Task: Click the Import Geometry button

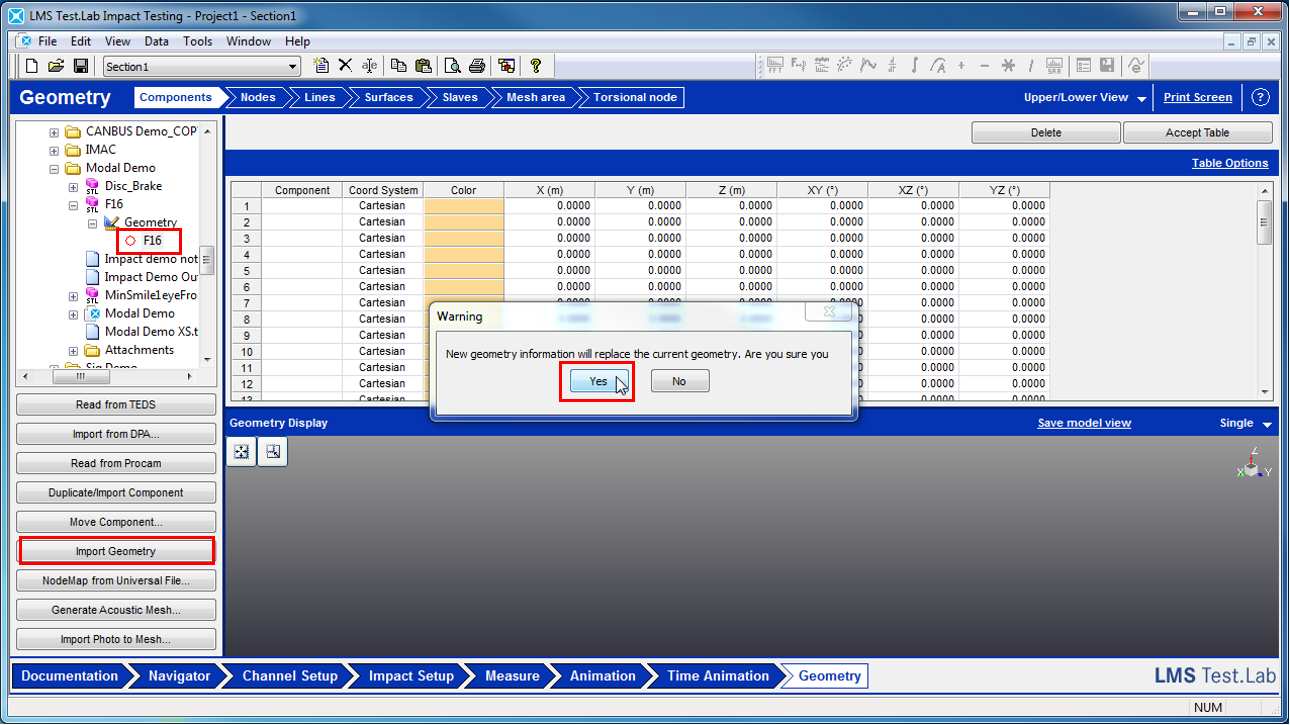Action: point(116,551)
